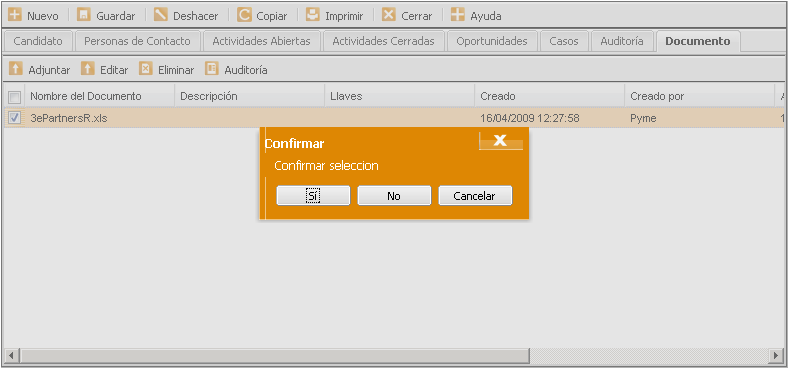This screenshot has width=789, height=369.
Task: Sort by Nombre del Documento column
Action: (x=100, y=96)
